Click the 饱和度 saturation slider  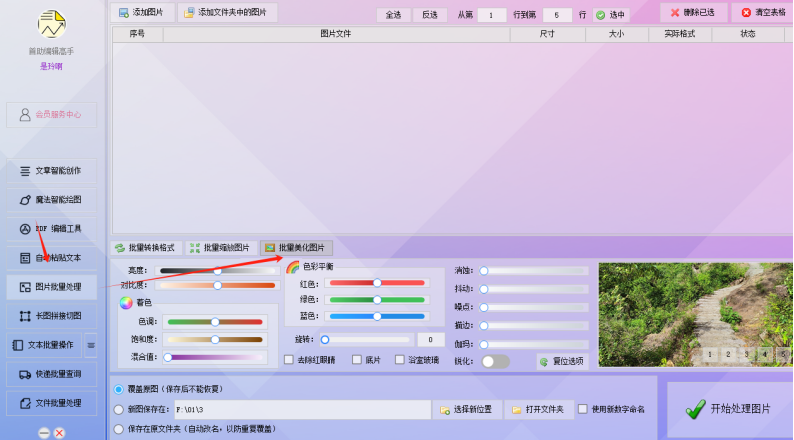[x=215, y=339]
